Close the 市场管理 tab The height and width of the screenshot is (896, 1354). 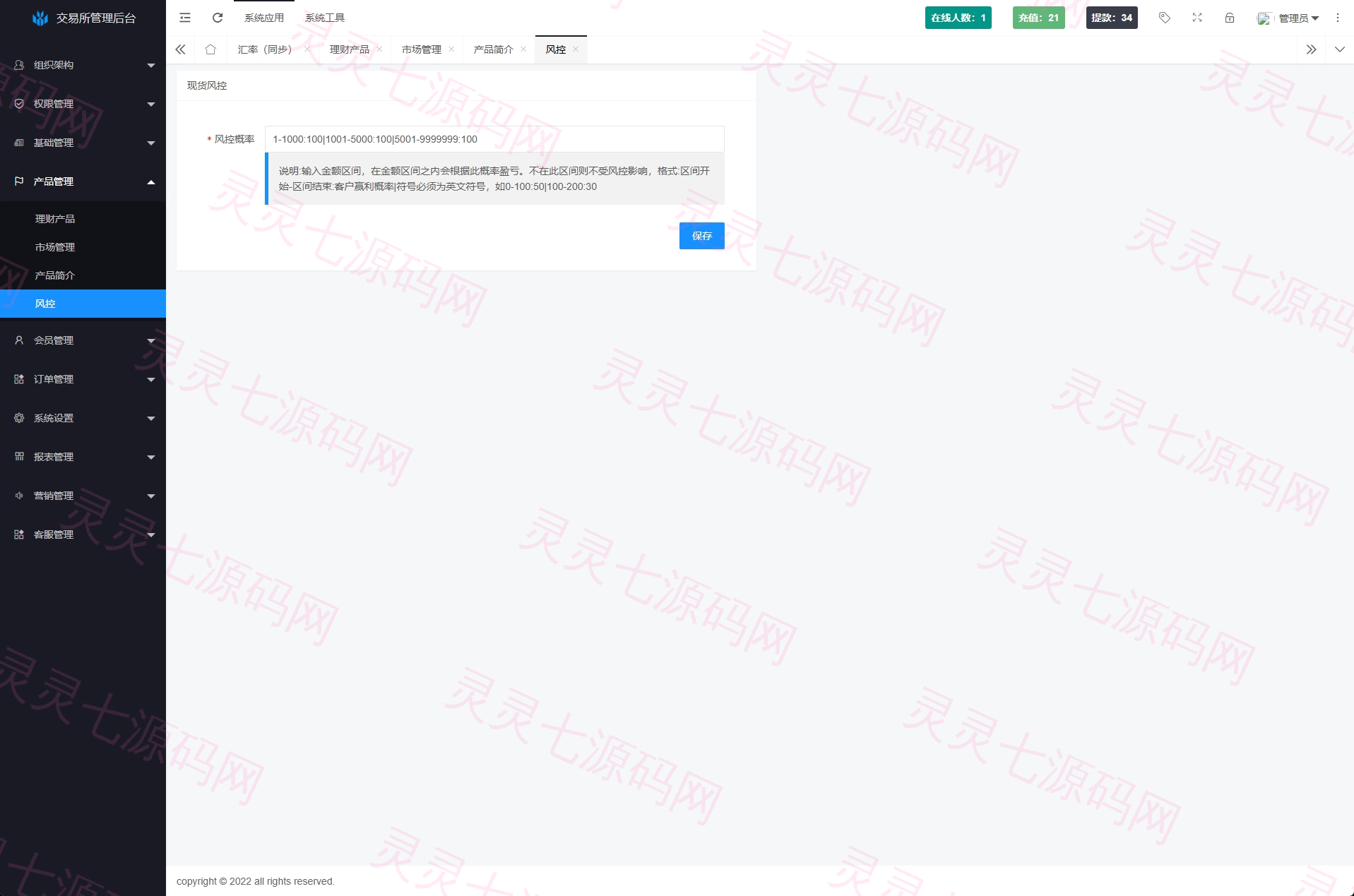(x=451, y=49)
